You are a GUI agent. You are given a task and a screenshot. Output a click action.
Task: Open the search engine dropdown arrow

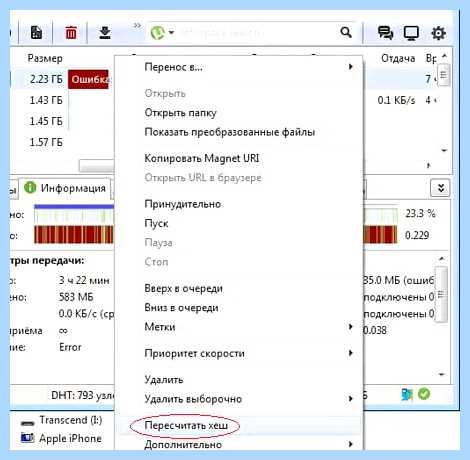171,32
